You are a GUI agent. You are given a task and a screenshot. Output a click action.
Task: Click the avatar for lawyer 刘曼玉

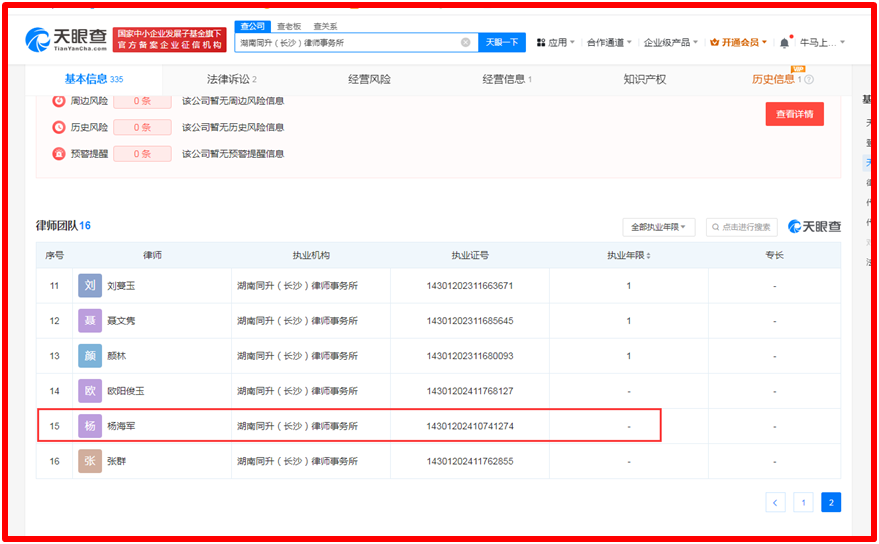point(90,286)
